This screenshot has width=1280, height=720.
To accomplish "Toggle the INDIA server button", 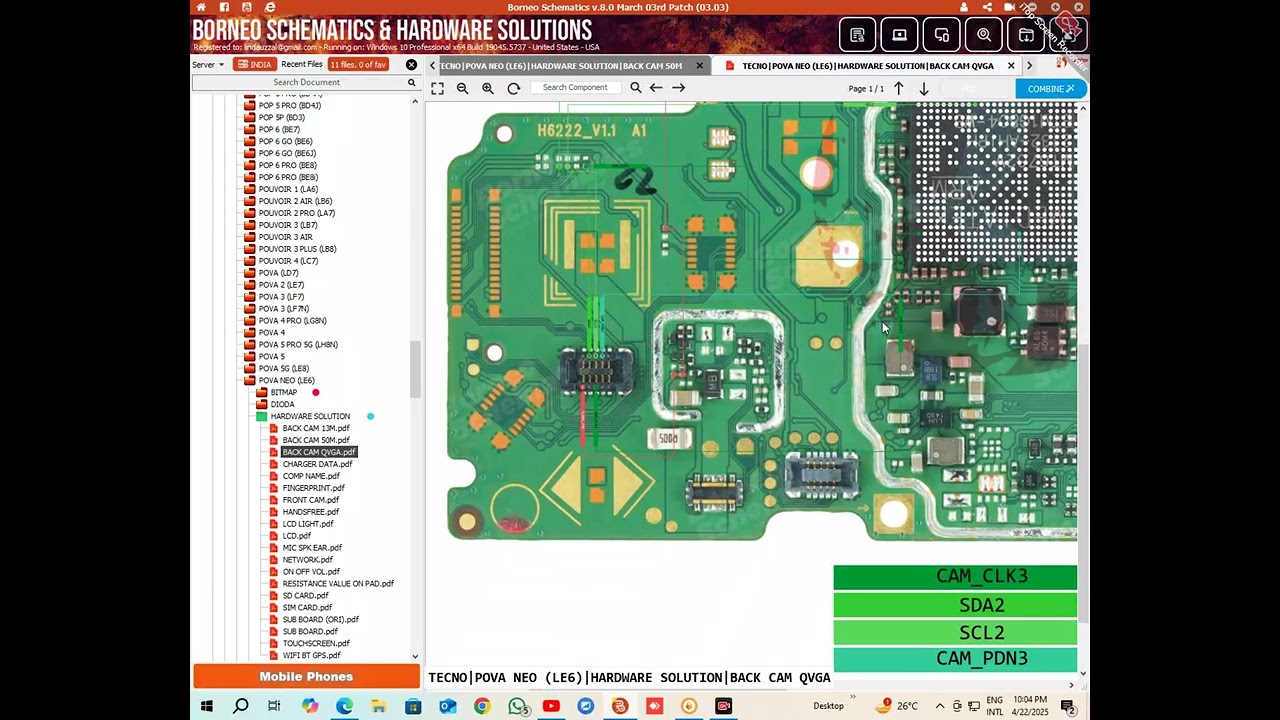I will click(254, 65).
